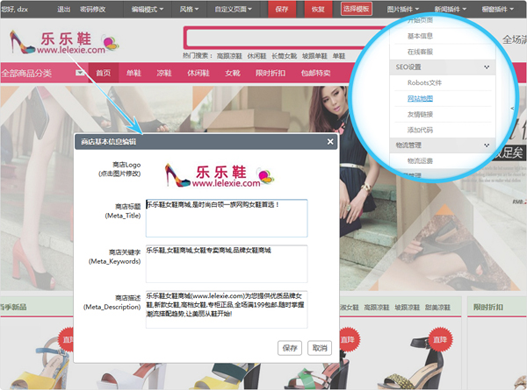Click Robots文件 menu item
This screenshot has height=390, width=527.
(x=424, y=83)
